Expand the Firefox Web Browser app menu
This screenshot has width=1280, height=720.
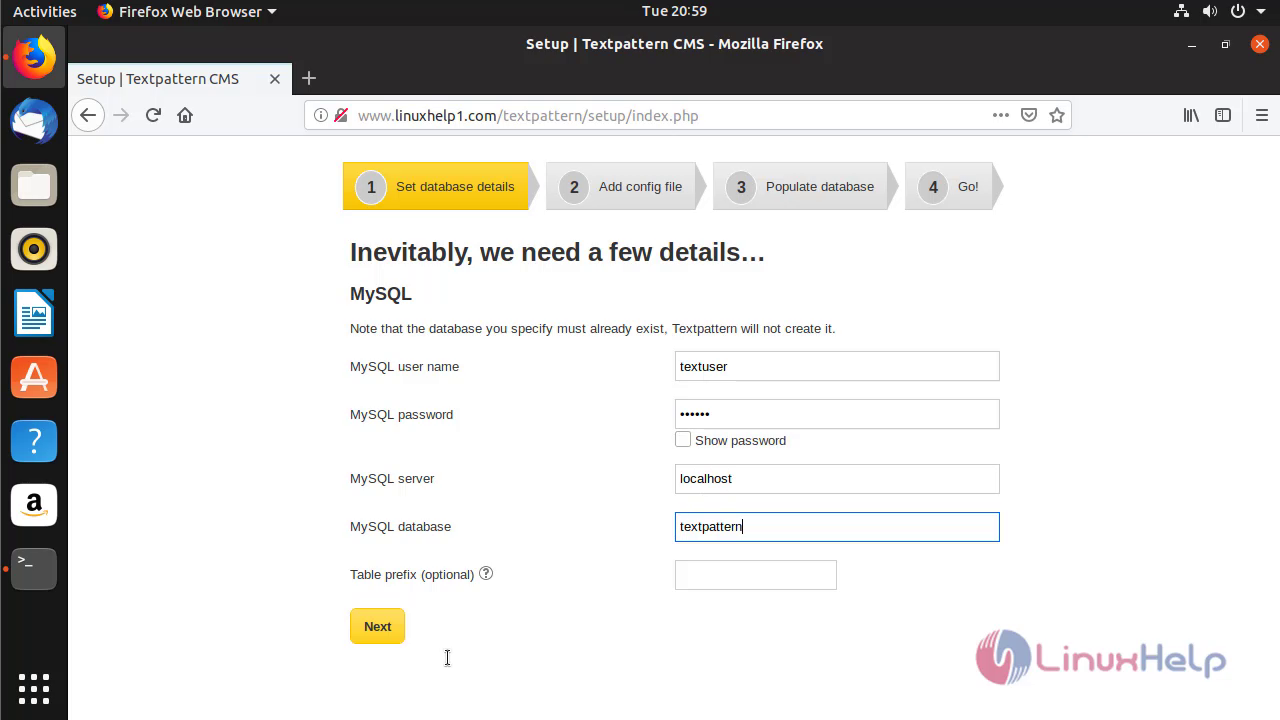click(187, 12)
